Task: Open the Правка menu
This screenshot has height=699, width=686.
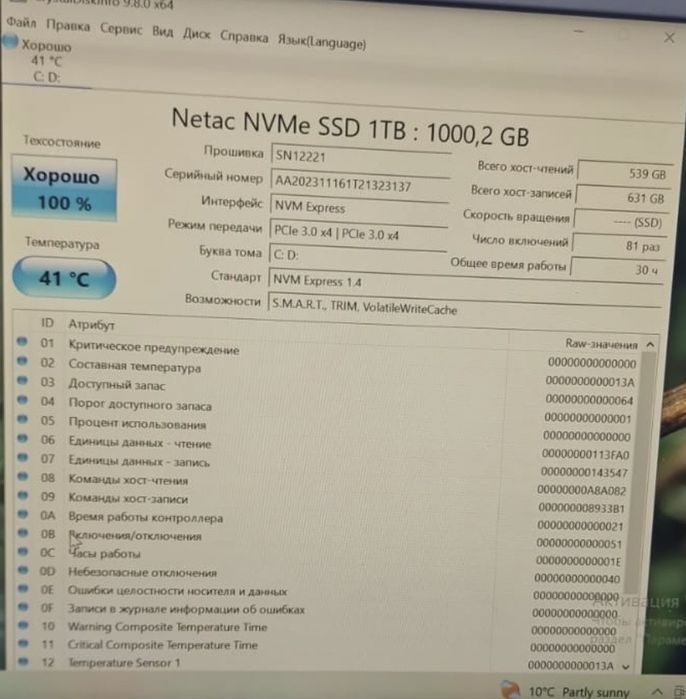Action: coord(68,26)
